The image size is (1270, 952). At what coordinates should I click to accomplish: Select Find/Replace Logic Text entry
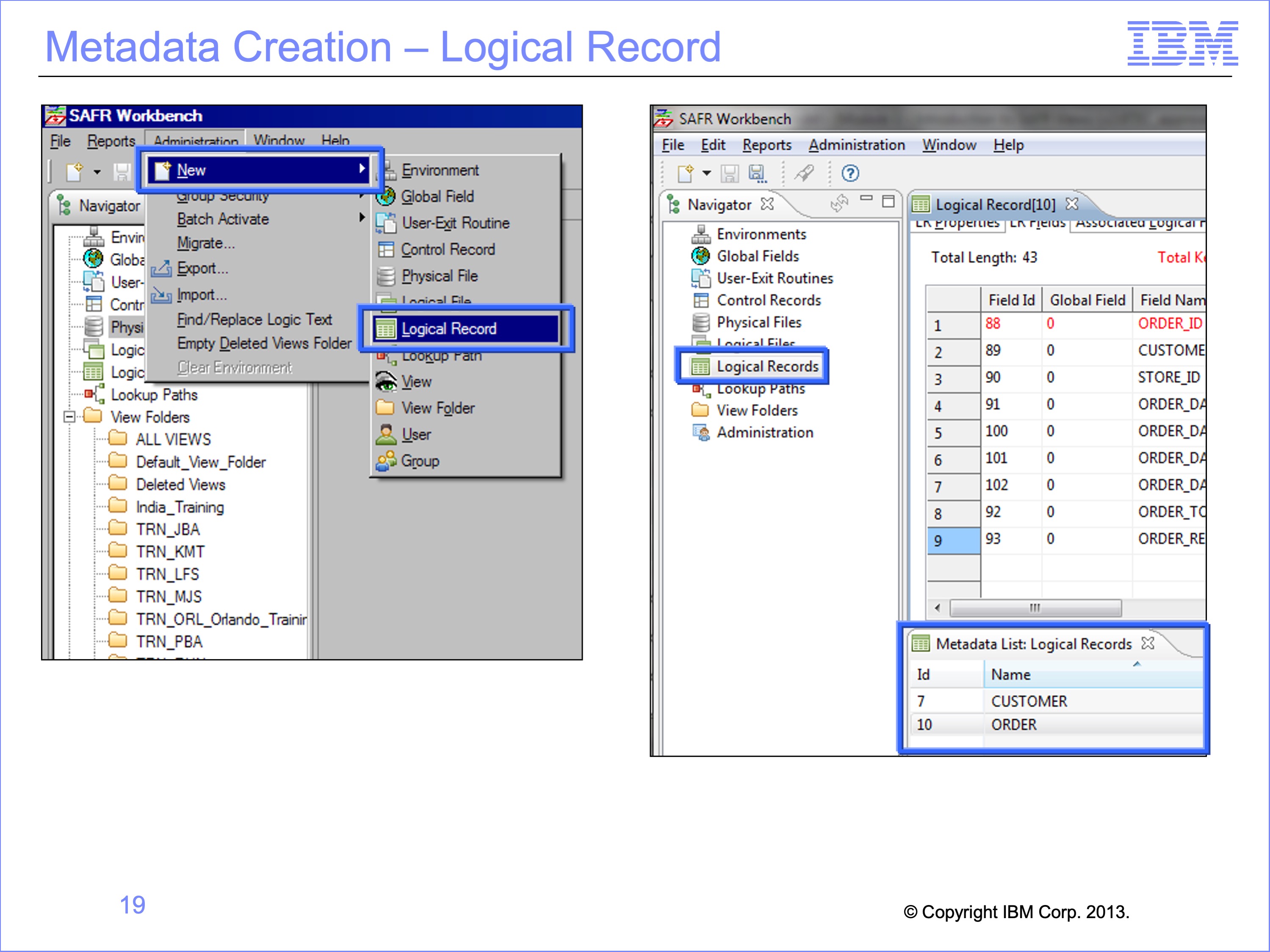(x=255, y=320)
